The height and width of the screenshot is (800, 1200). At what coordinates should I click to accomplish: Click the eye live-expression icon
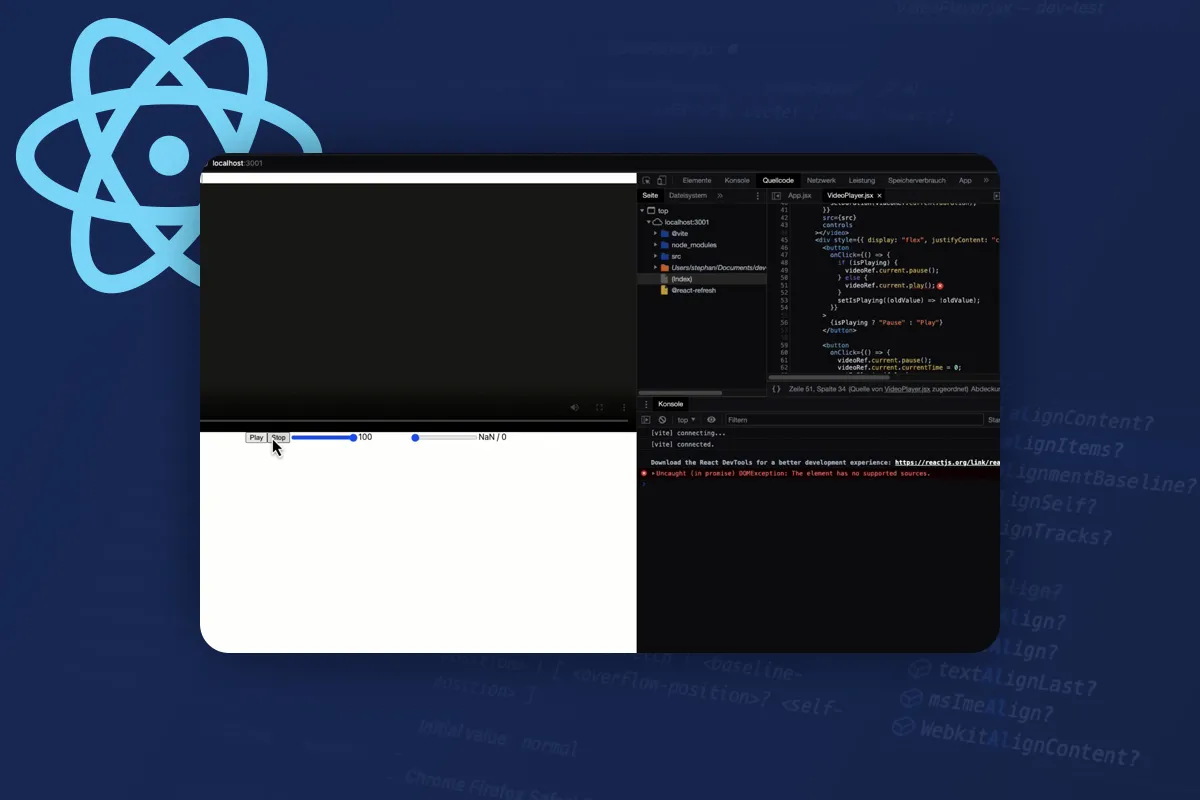711,420
